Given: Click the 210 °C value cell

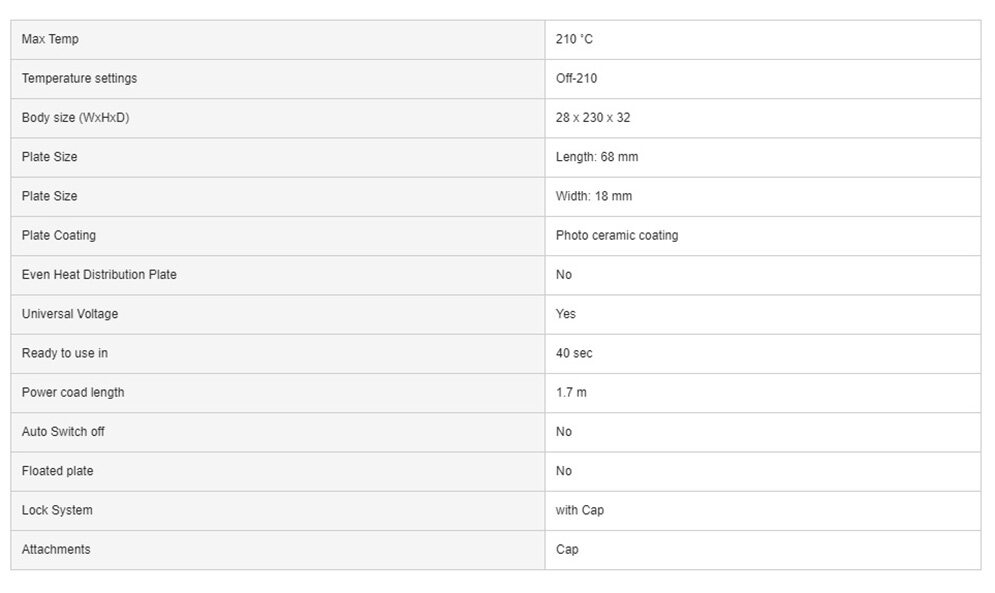Looking at the screenshot, I should click(x=574, y=39).
